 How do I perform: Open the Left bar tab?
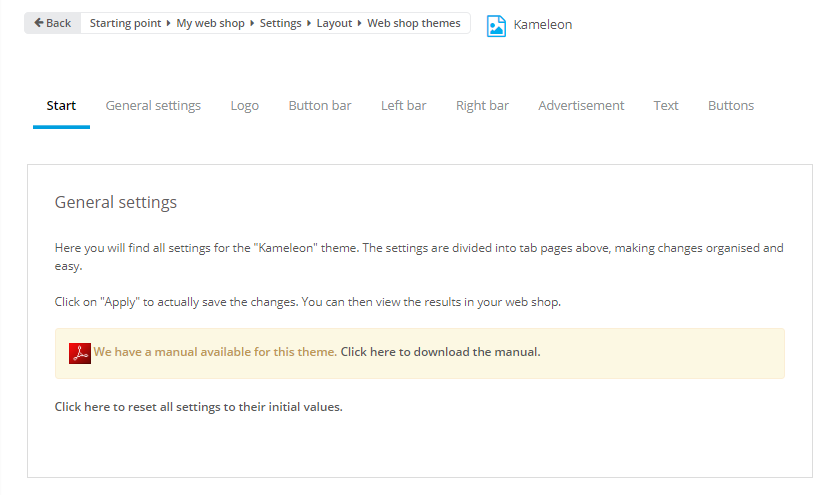[x=403, y=106]
